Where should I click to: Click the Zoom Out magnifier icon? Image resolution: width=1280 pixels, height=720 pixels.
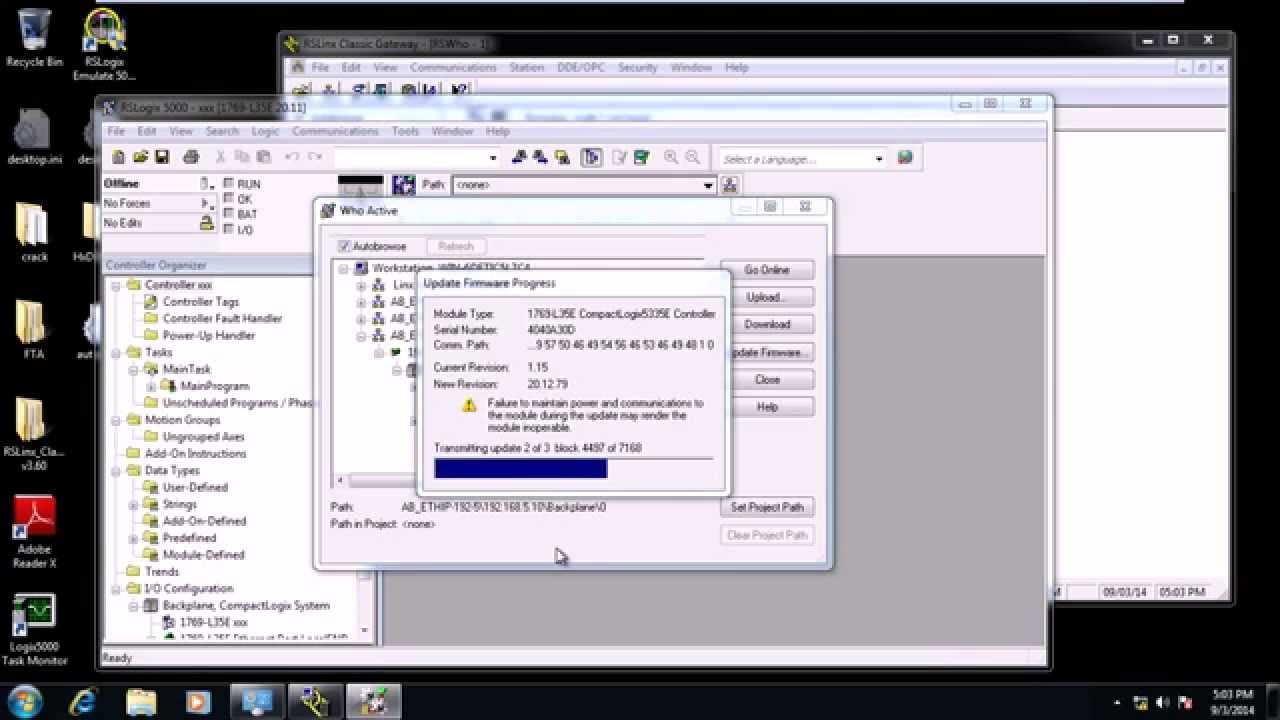[x=693, y=157]
